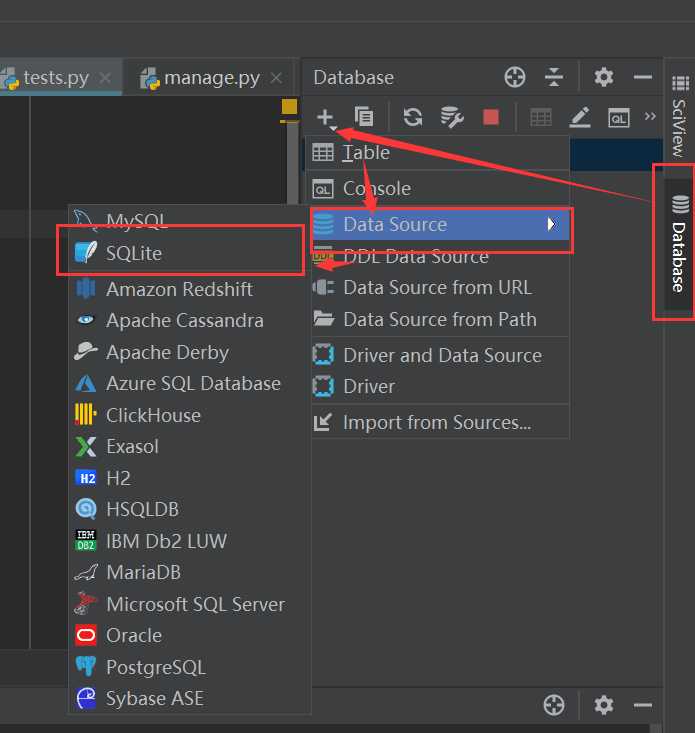Choose DDL Data Source entry

pyautogui.click(x=440, y=256)
